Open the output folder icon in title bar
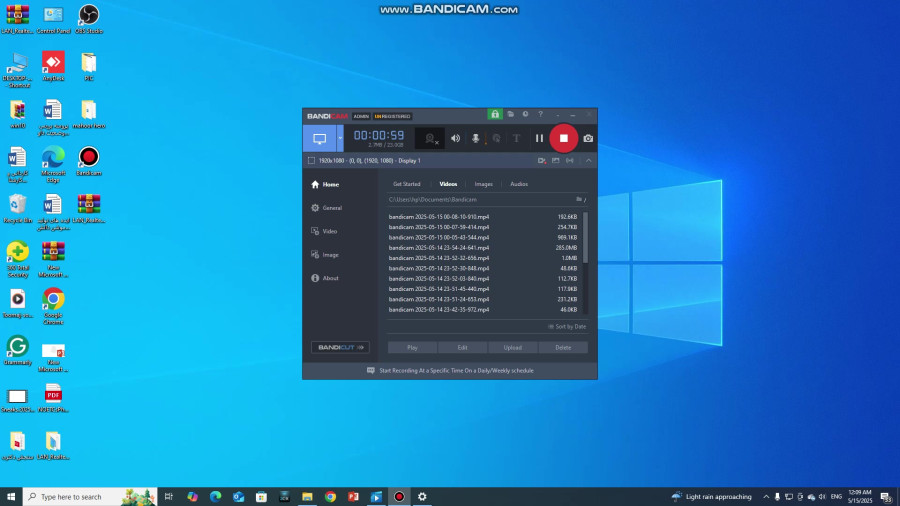900x506 pixels. click(x=510, y=114)
